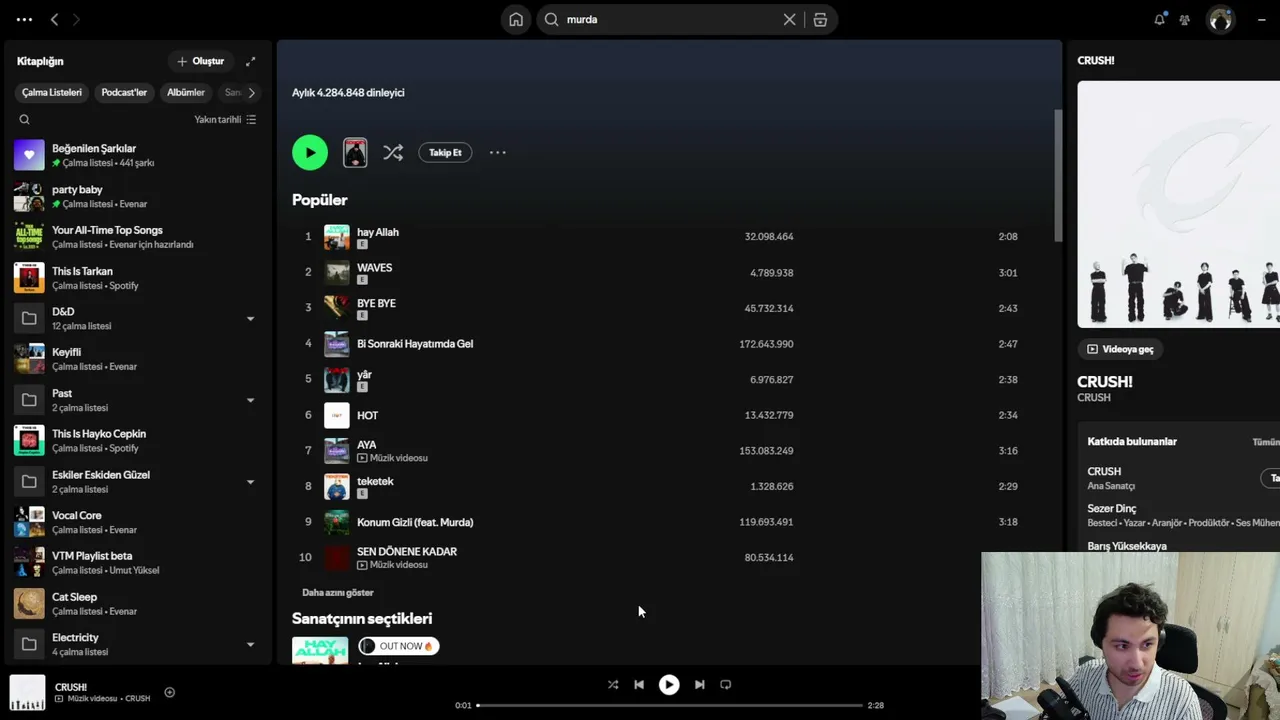Open the Browse icon beside search
The height and width of the screenshot is (720, 1280).
point(820,19)
